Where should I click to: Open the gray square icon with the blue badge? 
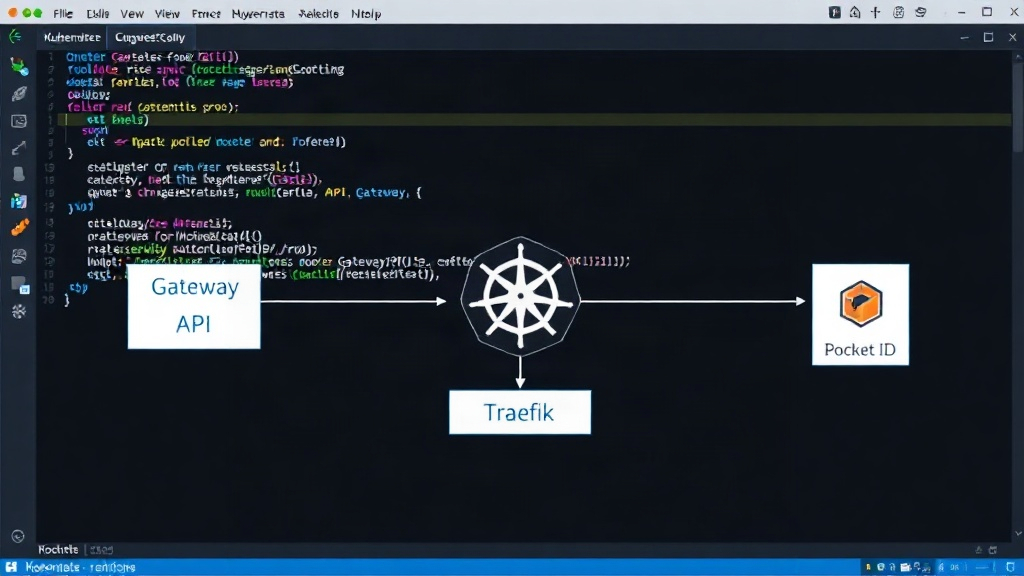[20, 285]
